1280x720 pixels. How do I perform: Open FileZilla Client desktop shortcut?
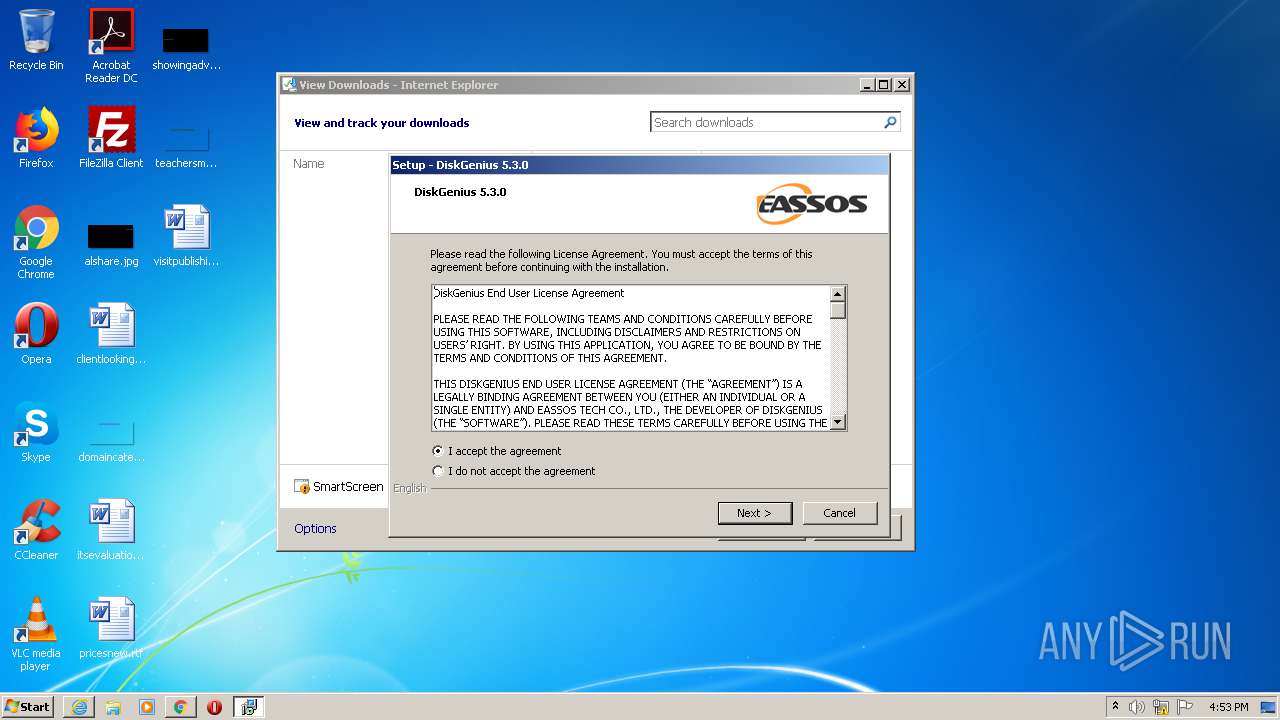(x=111, y=138)
